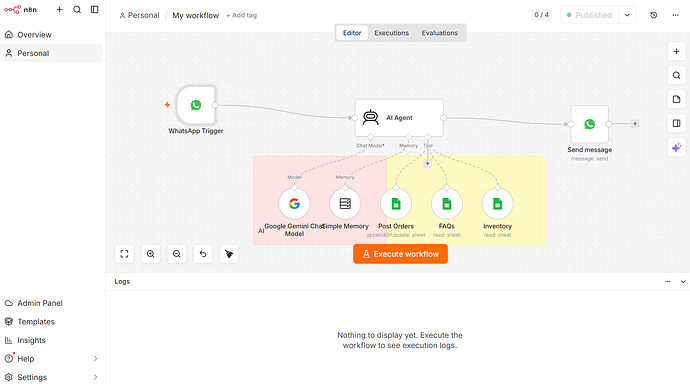
Task: Open Admin Panel
Action: (x=51, y=303)
